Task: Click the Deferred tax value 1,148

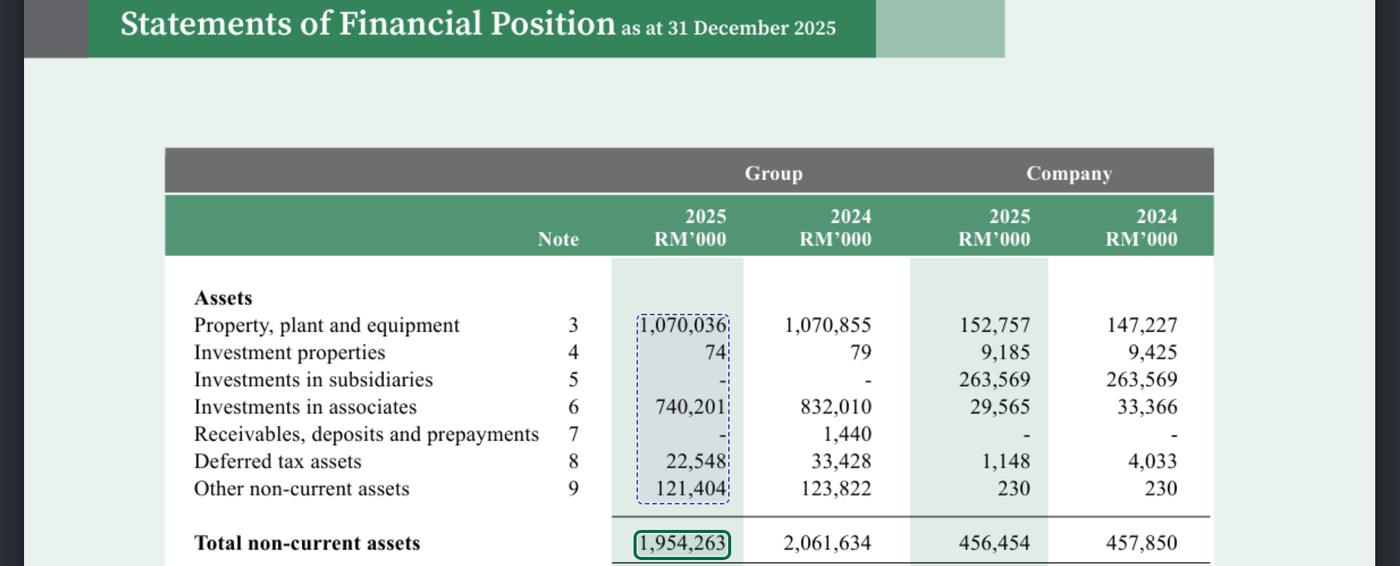Action: (1007, 462)
